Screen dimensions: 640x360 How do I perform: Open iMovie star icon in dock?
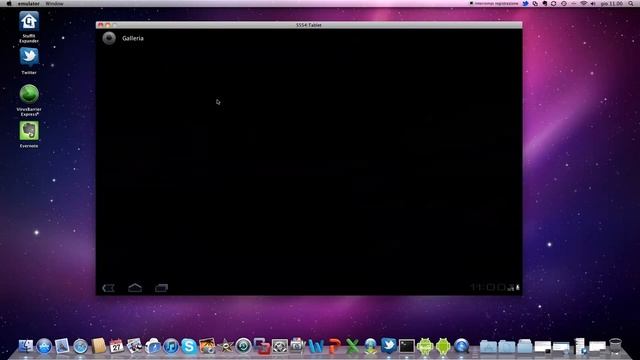[x=225, y=347]
